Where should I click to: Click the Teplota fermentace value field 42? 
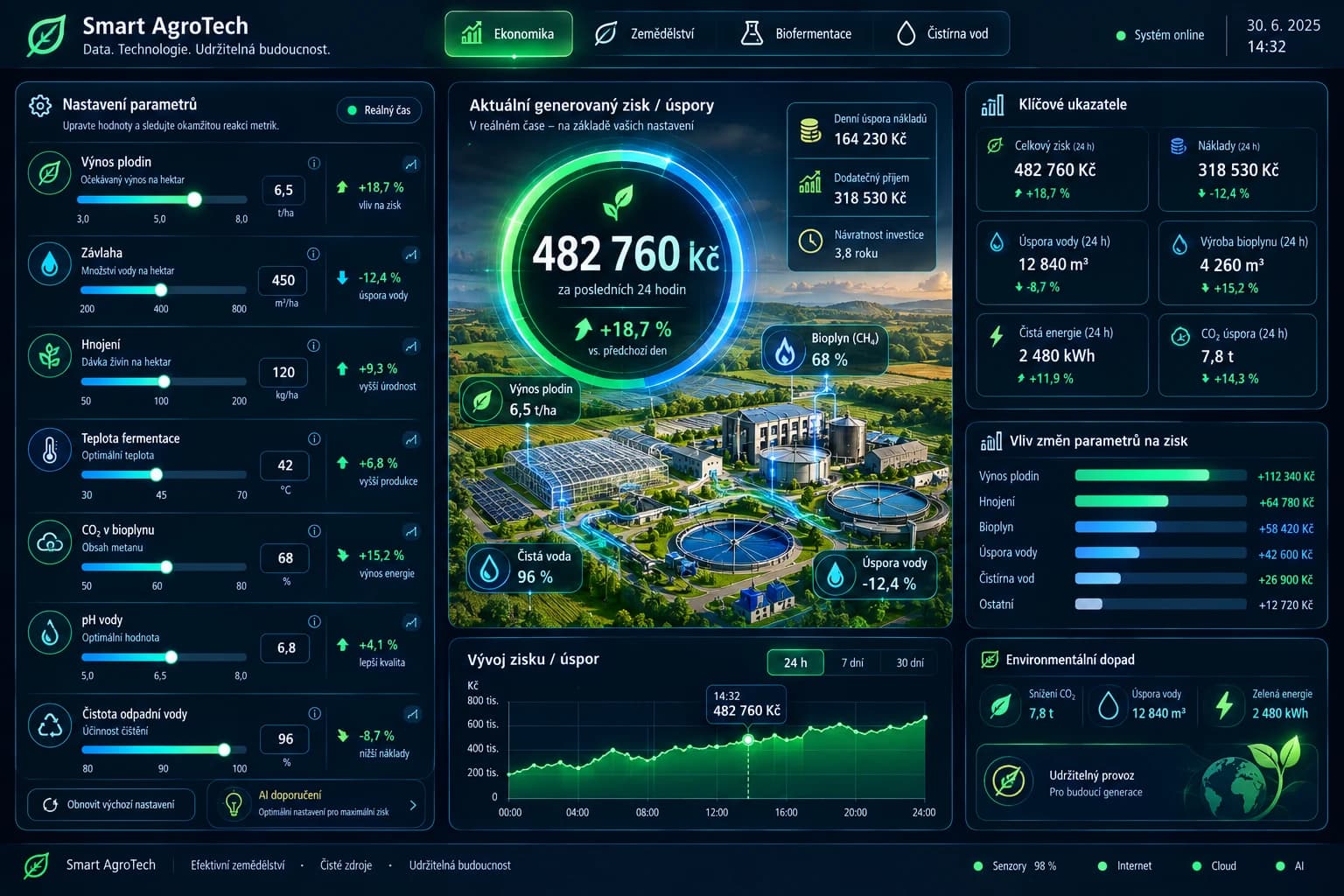tap(285, 465)
